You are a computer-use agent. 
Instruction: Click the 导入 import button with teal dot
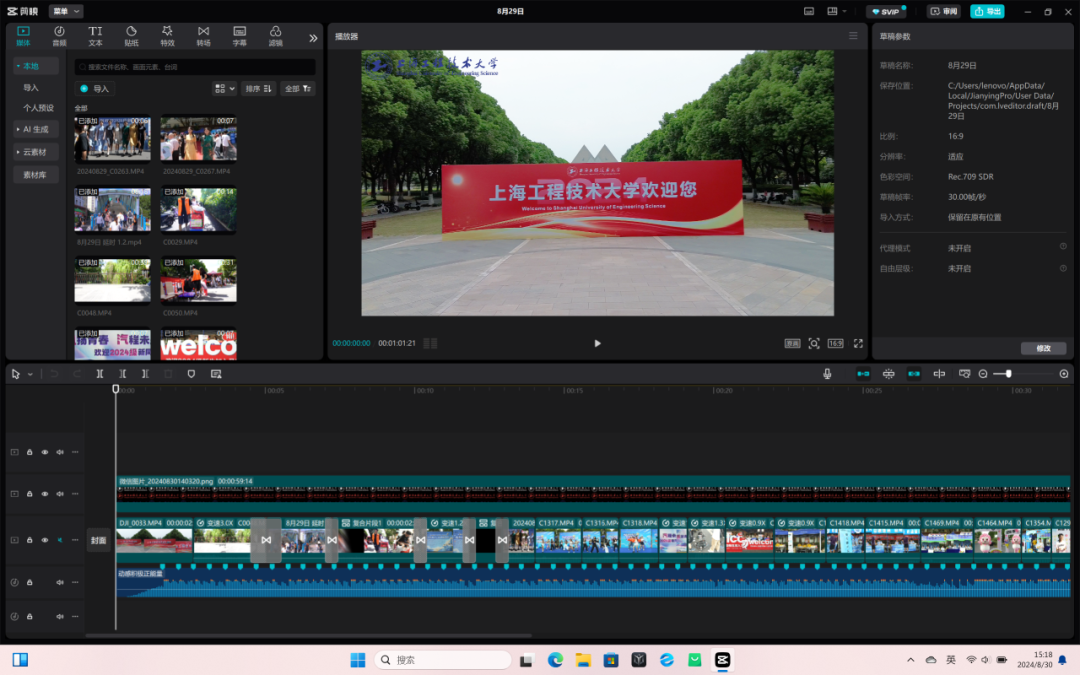coord(95,88)
